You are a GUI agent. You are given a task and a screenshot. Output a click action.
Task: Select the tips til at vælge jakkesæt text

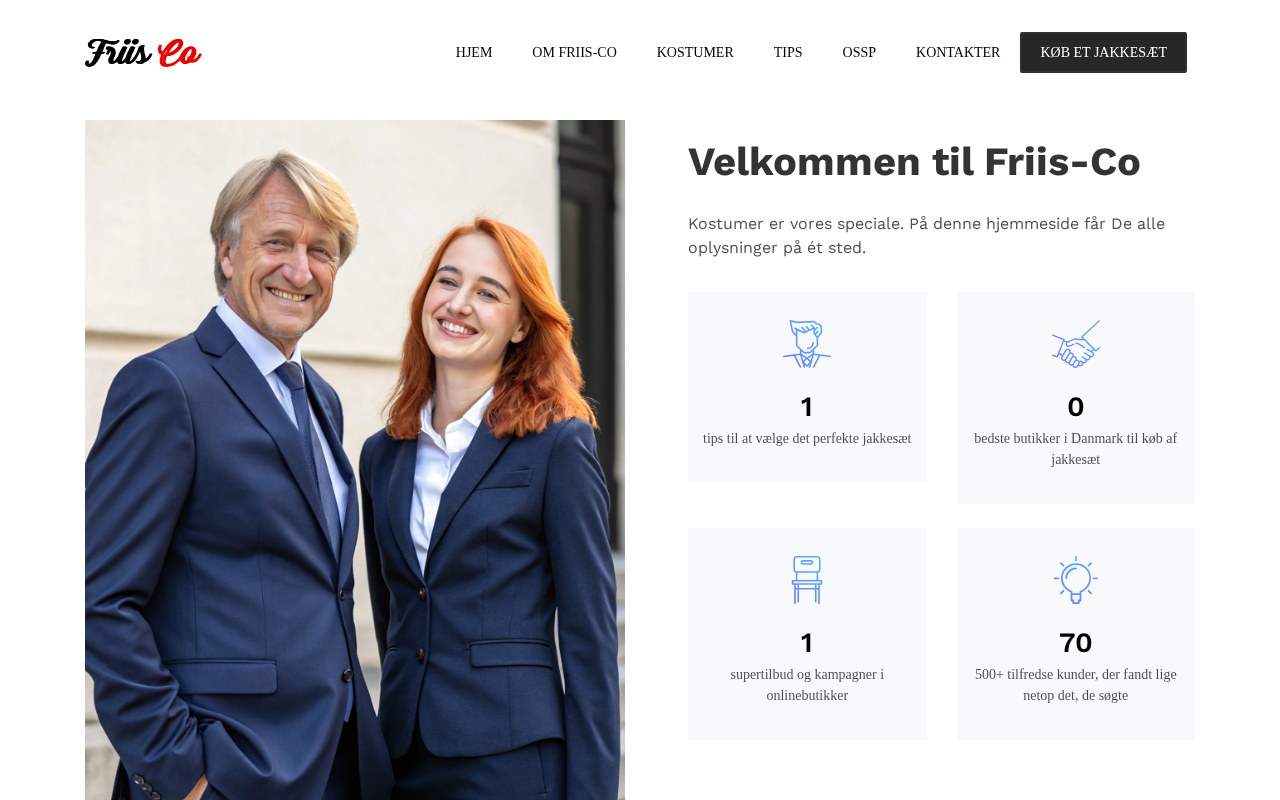point(807,438)
